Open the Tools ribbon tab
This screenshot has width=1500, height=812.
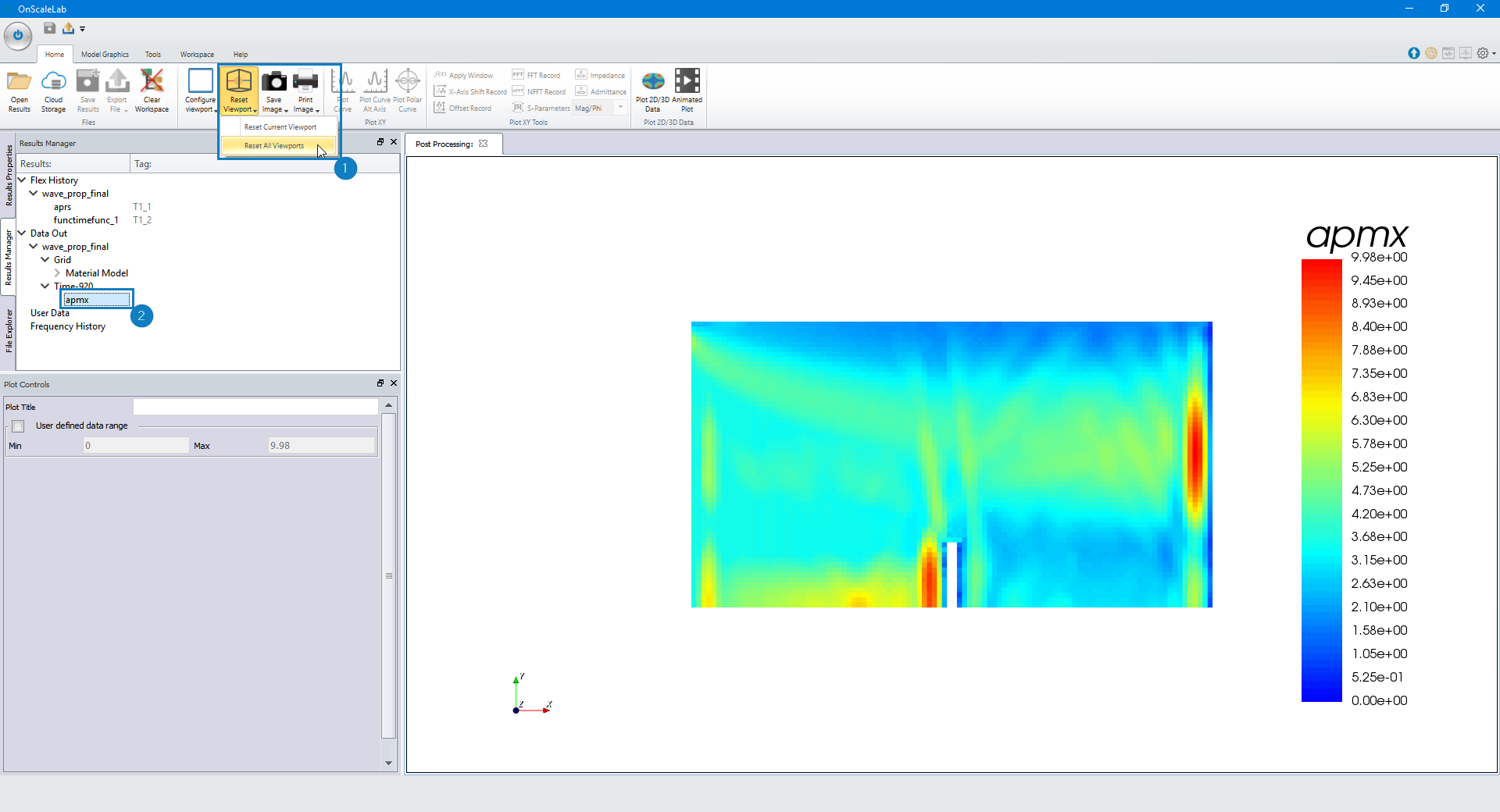[153, 55]
